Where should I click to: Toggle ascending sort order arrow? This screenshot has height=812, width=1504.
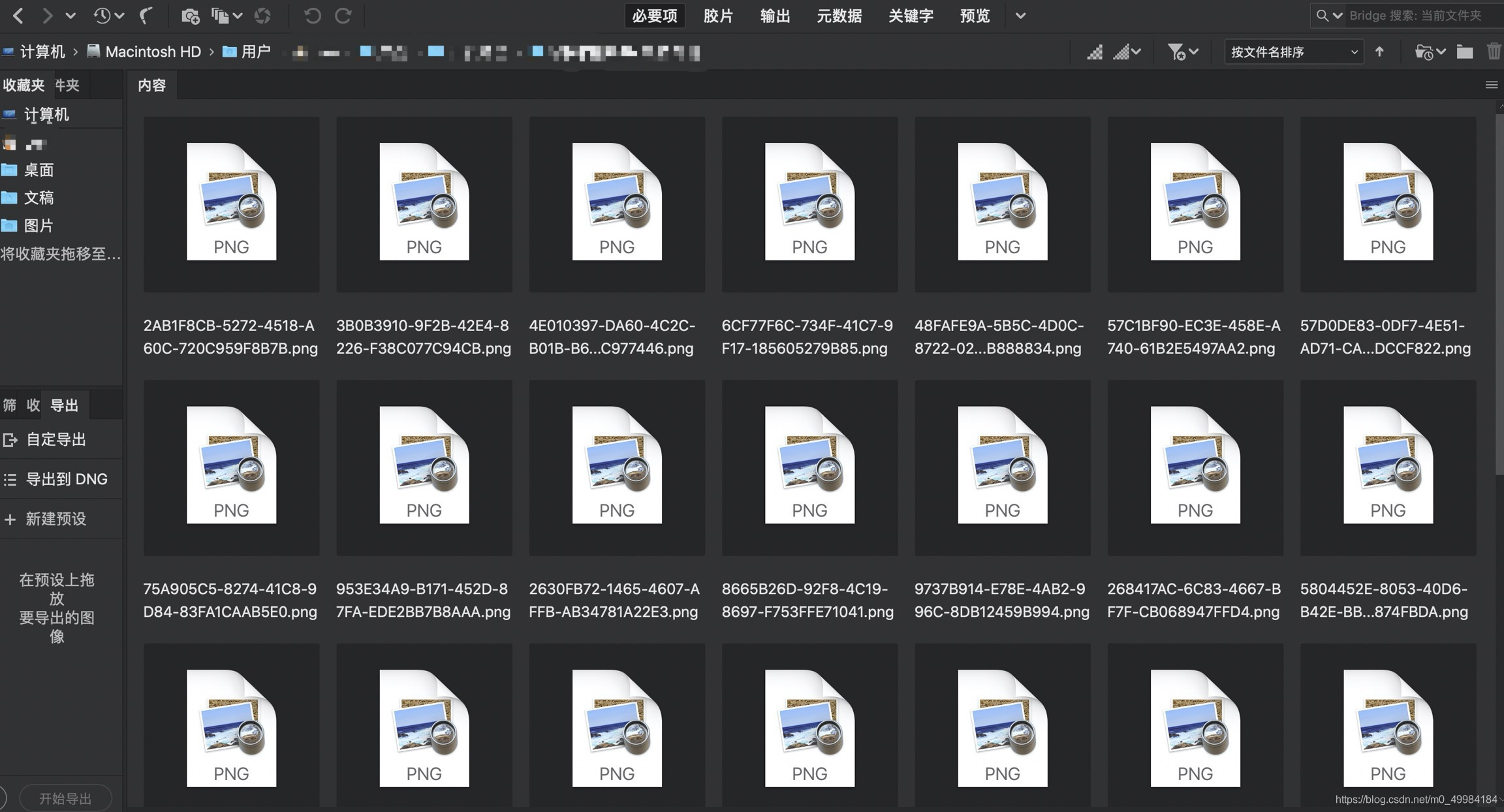[1379, 52]
